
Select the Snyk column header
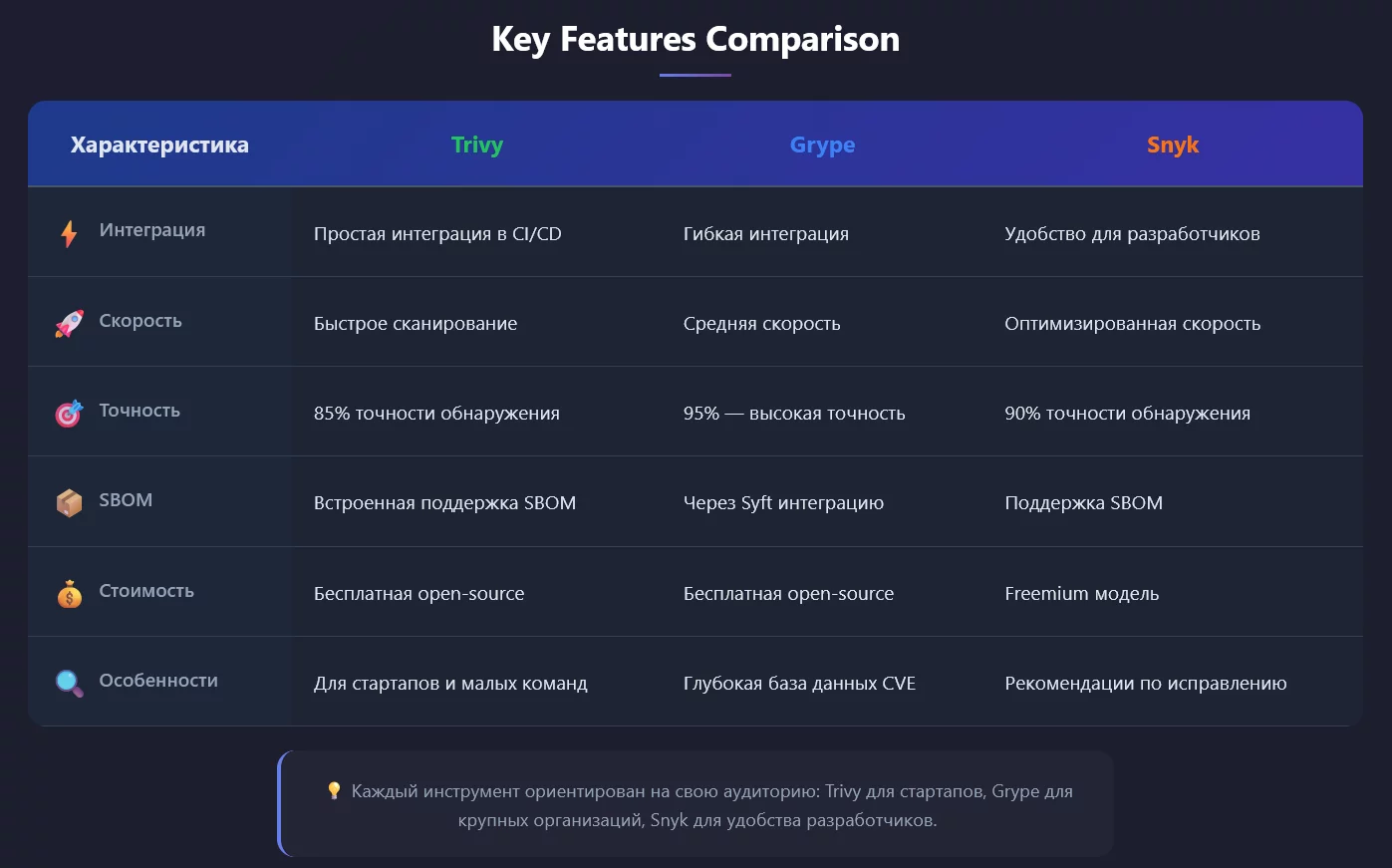coord(1172,145)
